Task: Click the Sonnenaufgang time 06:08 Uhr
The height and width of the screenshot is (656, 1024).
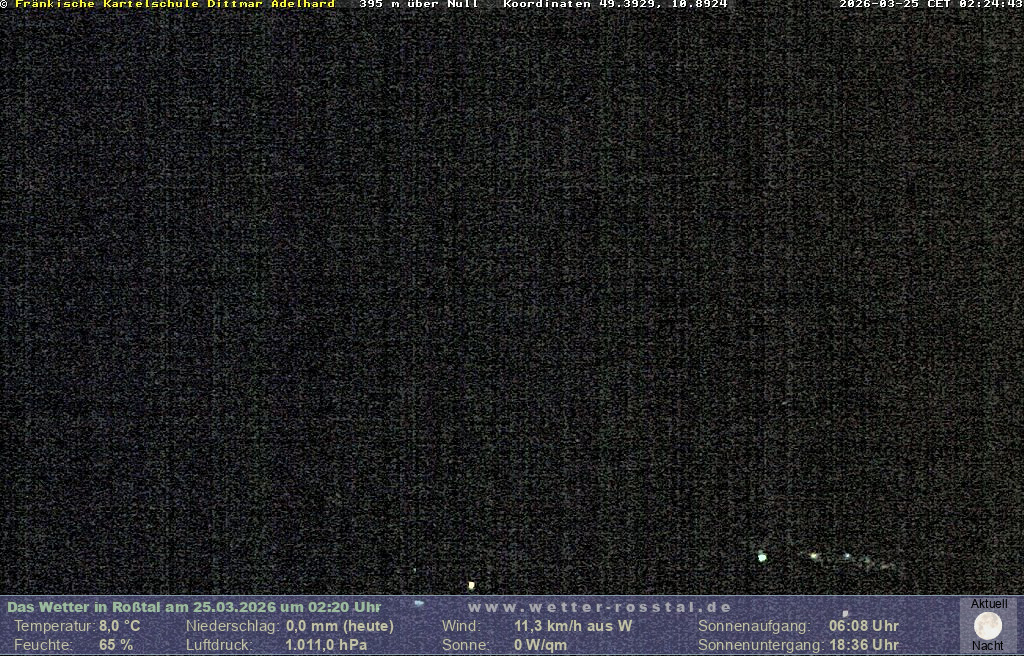Action: (863, 626)
